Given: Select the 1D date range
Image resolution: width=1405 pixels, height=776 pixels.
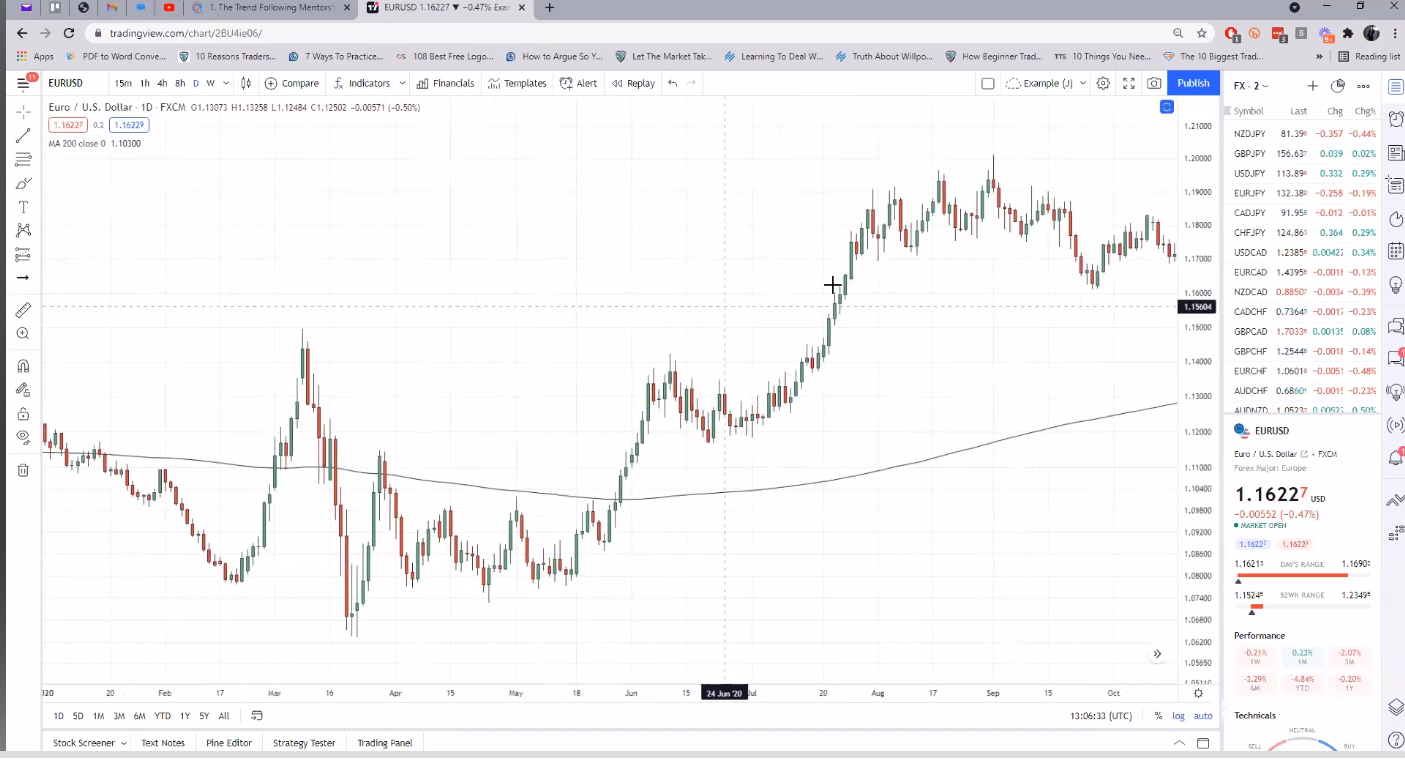Looking at the screenshot, I should pyautogui.click(x=58, y=715).
